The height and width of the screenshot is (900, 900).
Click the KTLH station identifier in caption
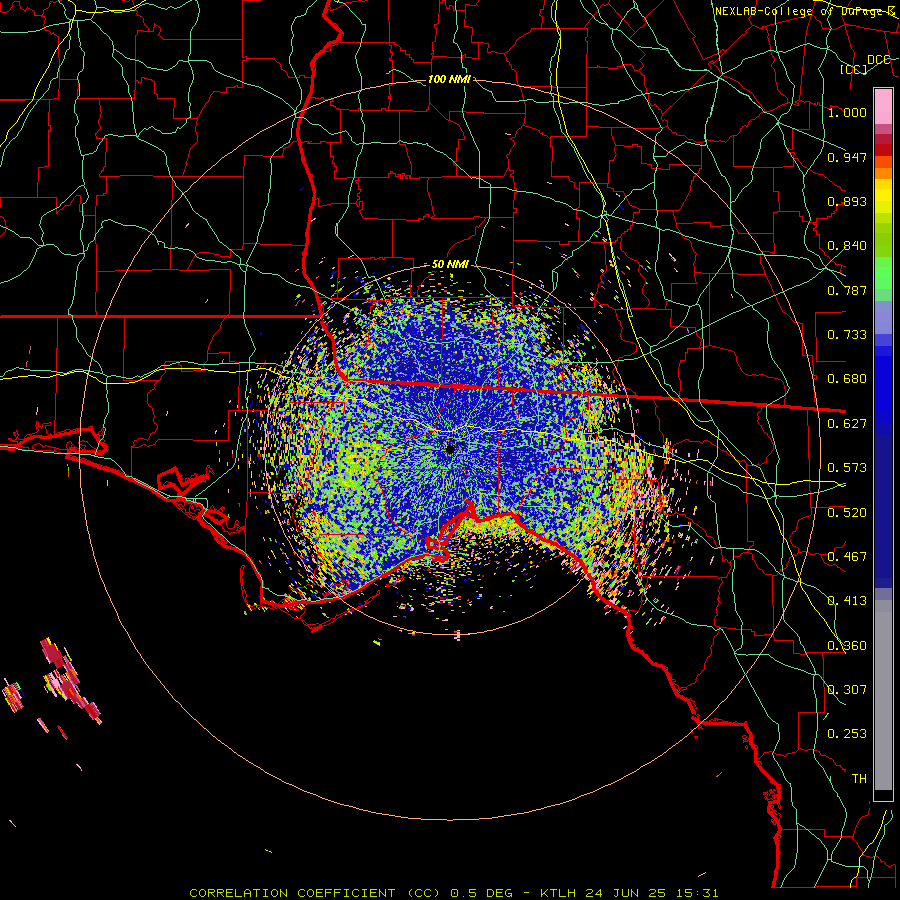click(x=557, y=893)
